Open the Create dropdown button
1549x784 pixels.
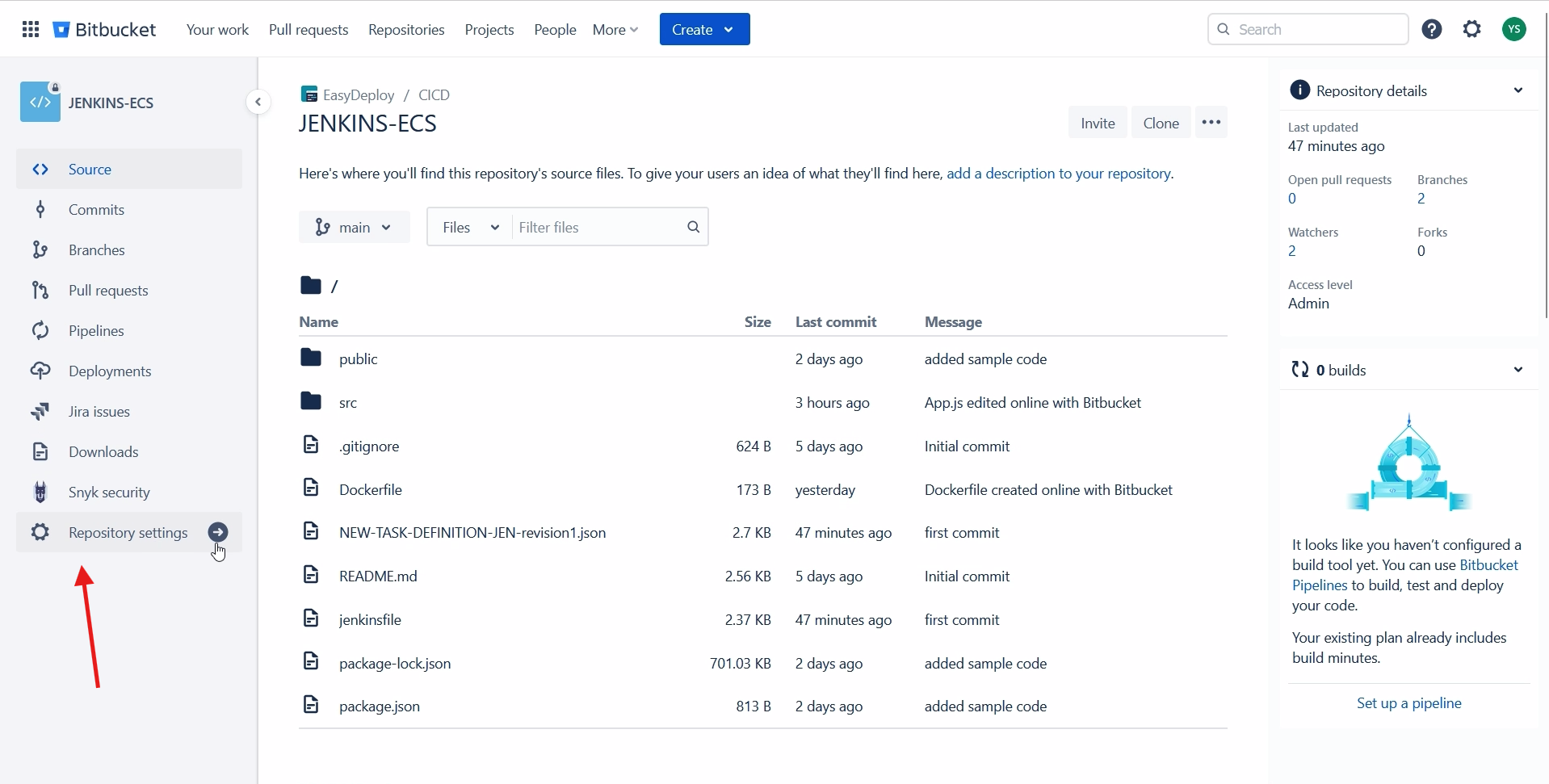(x=704, y=30)
